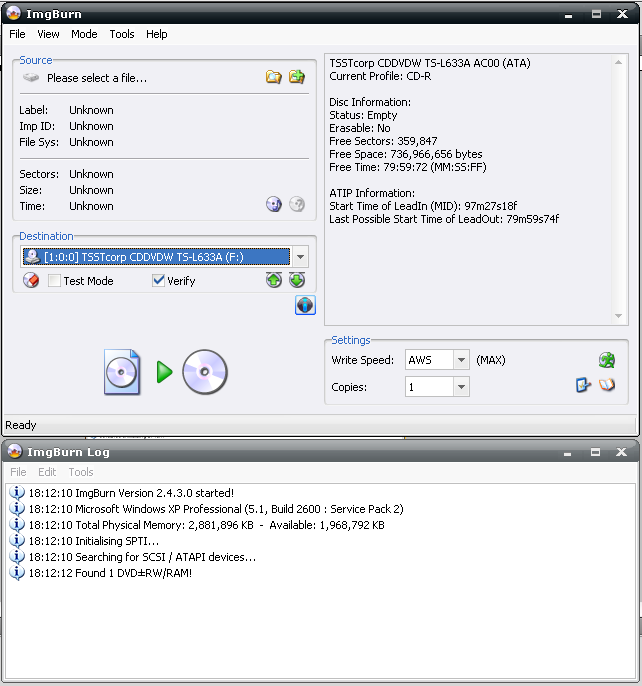
Task: Click the ImgBurn title bar logo
Action: coord(14,14)
